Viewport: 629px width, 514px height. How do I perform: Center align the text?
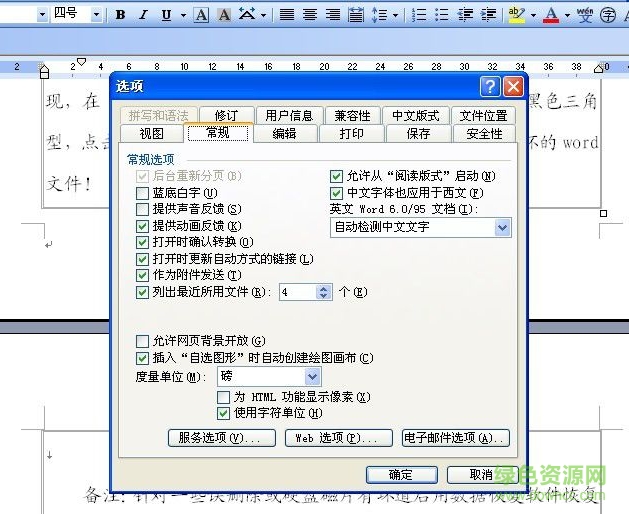(x=310, y=15)
